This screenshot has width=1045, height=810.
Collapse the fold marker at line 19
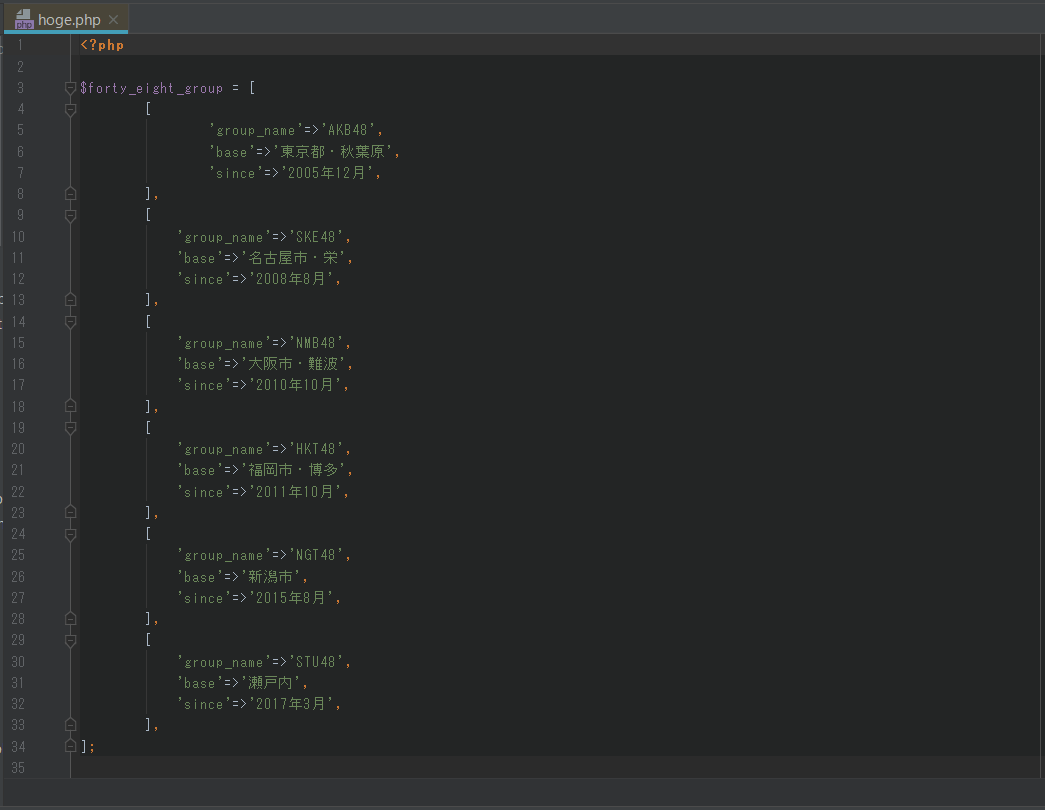pyautogui.click(x=70, y=428)
